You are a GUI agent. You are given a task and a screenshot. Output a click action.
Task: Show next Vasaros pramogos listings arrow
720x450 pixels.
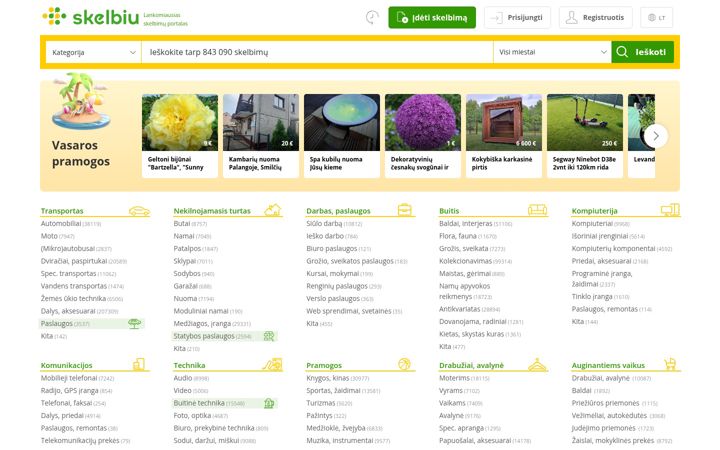(656, 136)
